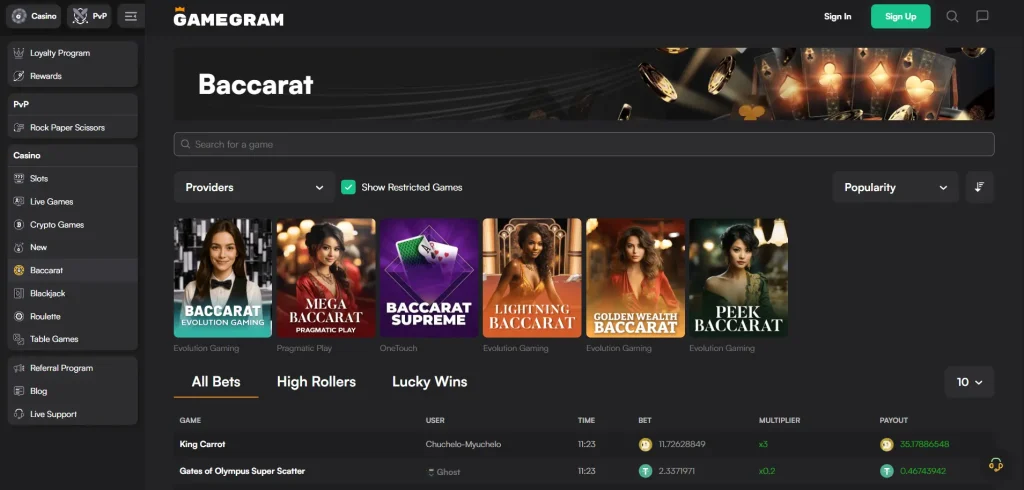This screenshot has width=1024, height=490.
Task: Uncheck the Show Restricted Games checkbox
Action: [348, 187]
